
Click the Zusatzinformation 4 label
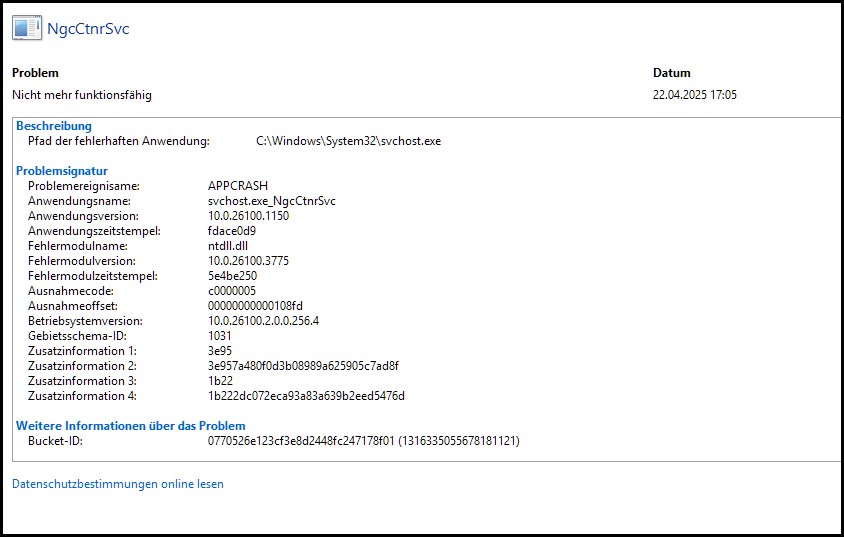82,397
